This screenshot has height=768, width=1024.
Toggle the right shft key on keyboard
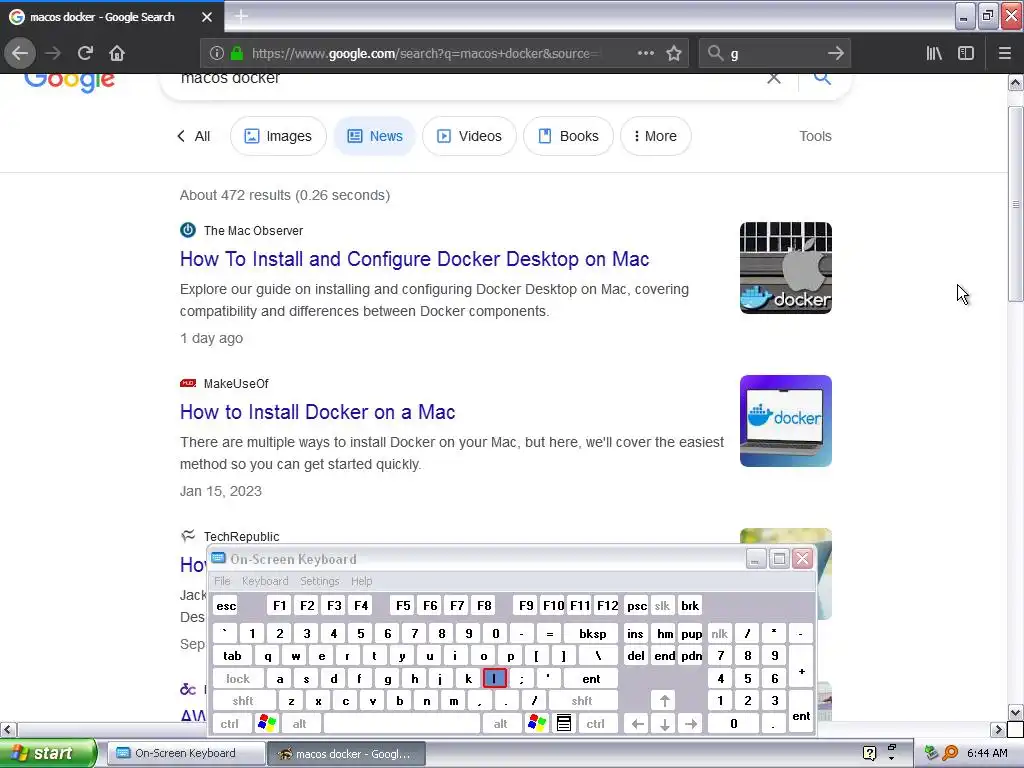click(582, 701)
